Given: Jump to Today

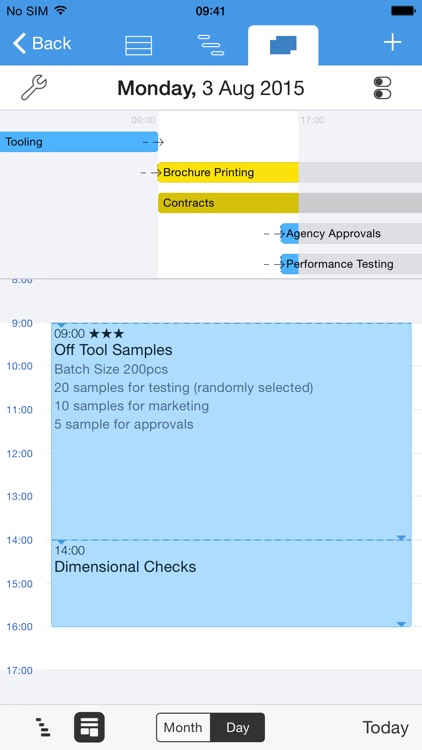Looking at the screenshot, I should tap(386, 728).
